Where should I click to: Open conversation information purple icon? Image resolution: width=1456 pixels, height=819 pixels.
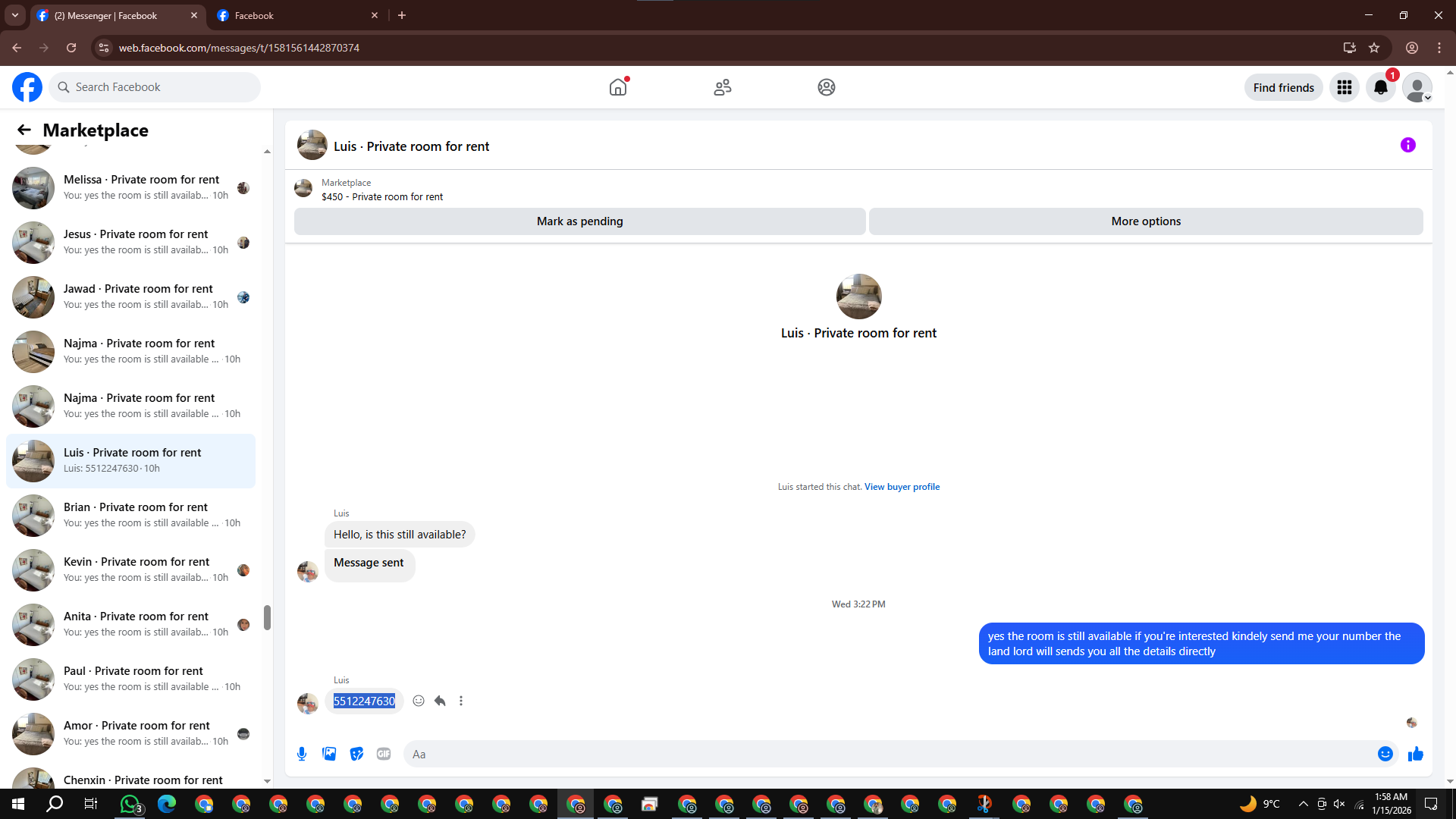point(1407,145)
